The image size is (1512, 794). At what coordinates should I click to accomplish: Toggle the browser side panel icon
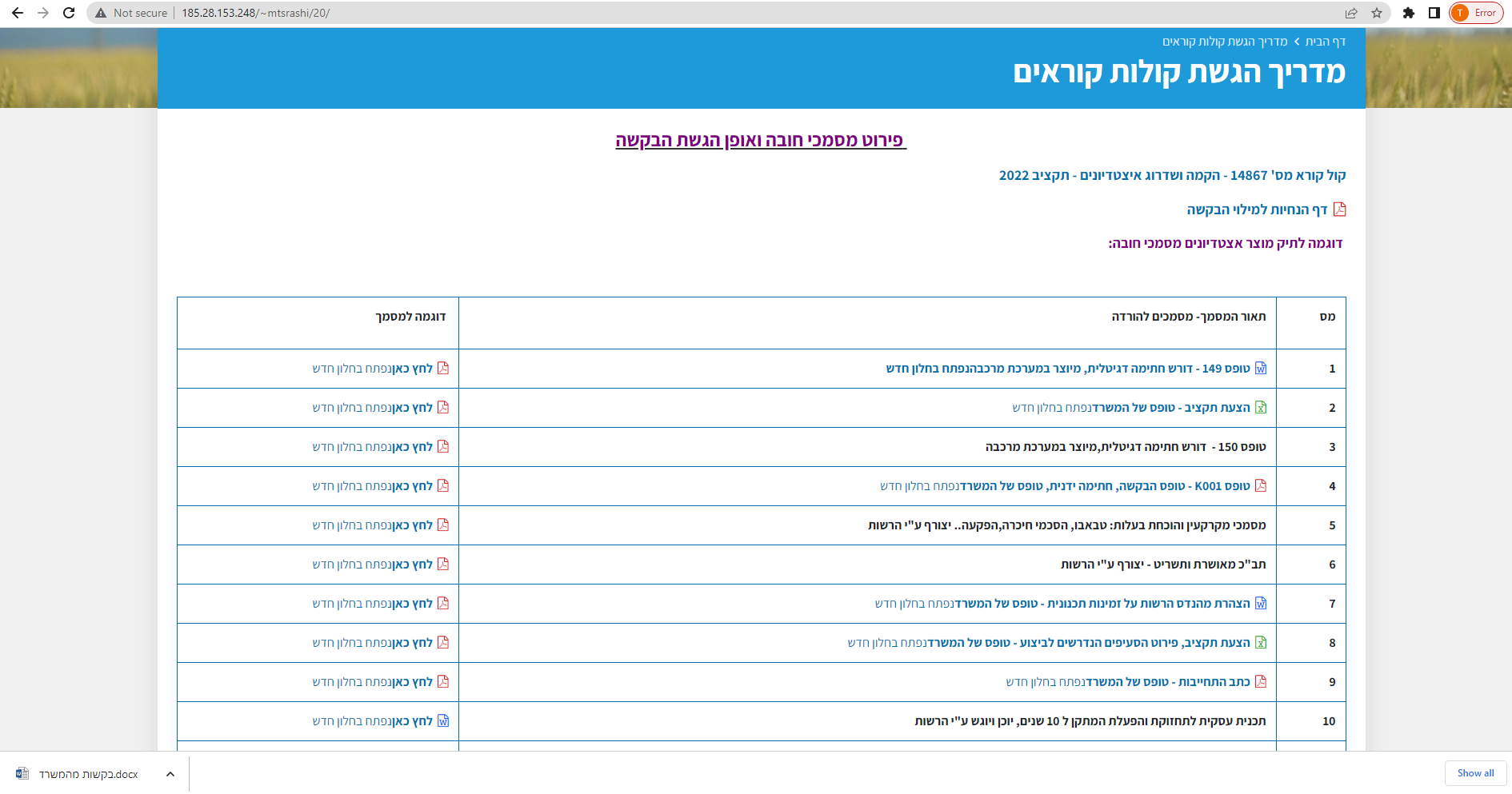click(x=1434, y=13)
